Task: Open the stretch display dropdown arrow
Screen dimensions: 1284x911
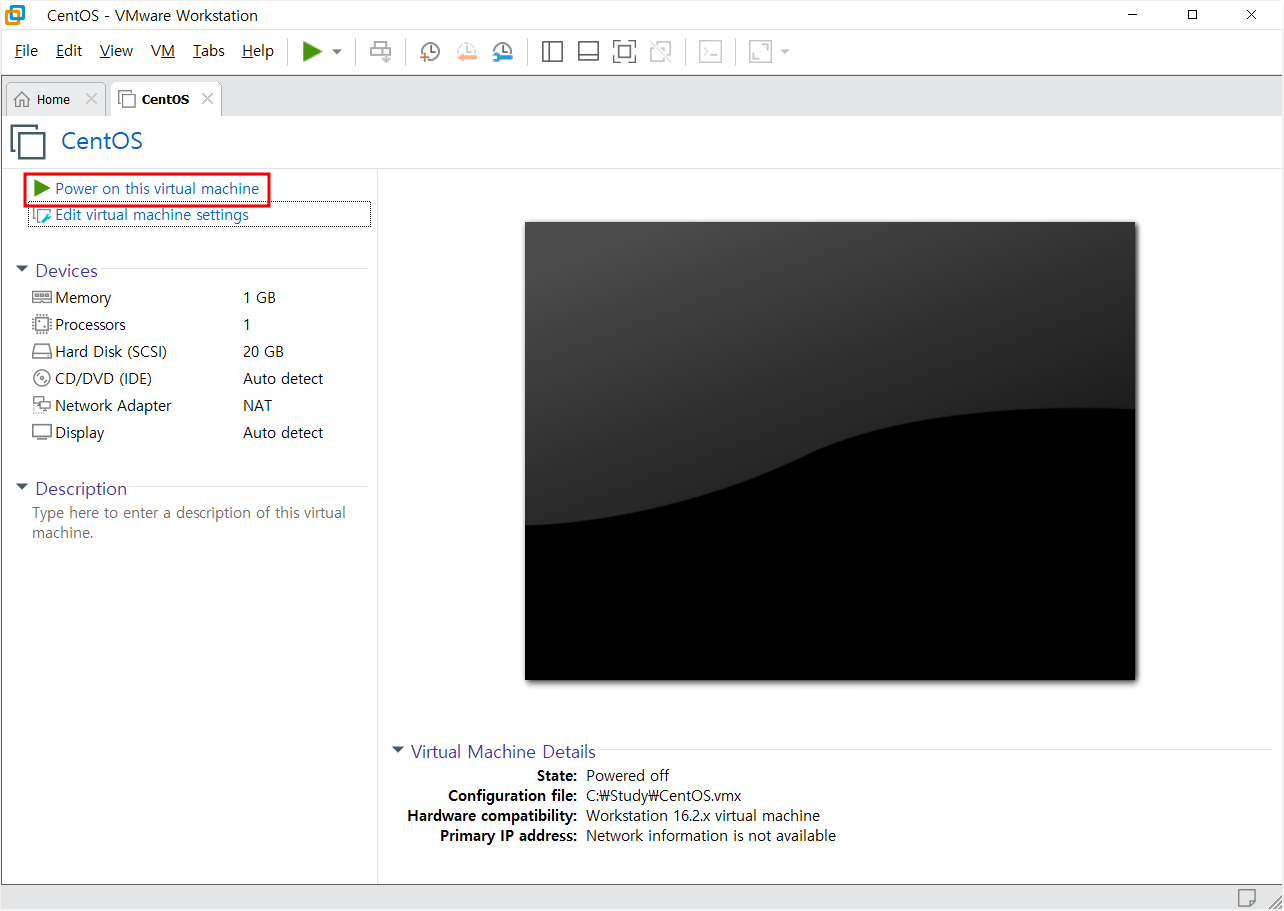Action: [785, 52]
